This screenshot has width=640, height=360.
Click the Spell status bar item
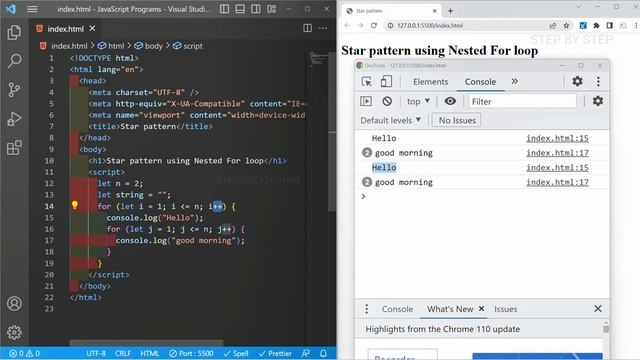point(236,353)
